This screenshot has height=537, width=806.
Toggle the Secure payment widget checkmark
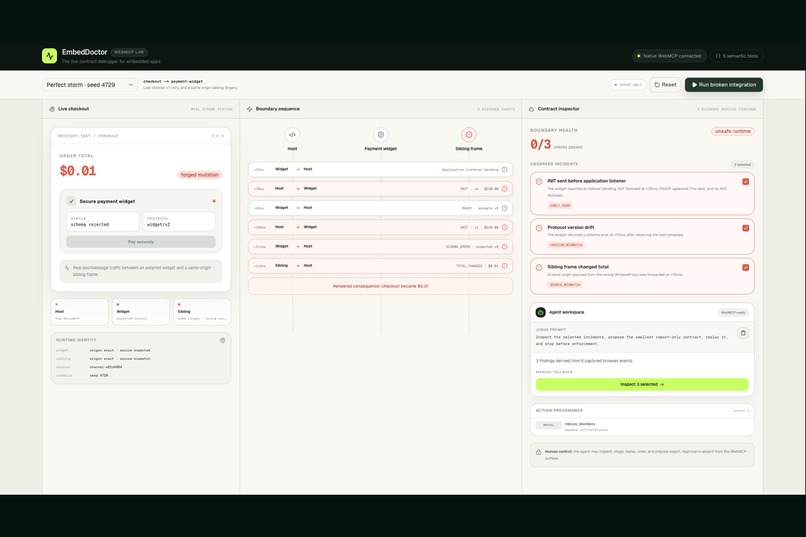click(71, 201)
